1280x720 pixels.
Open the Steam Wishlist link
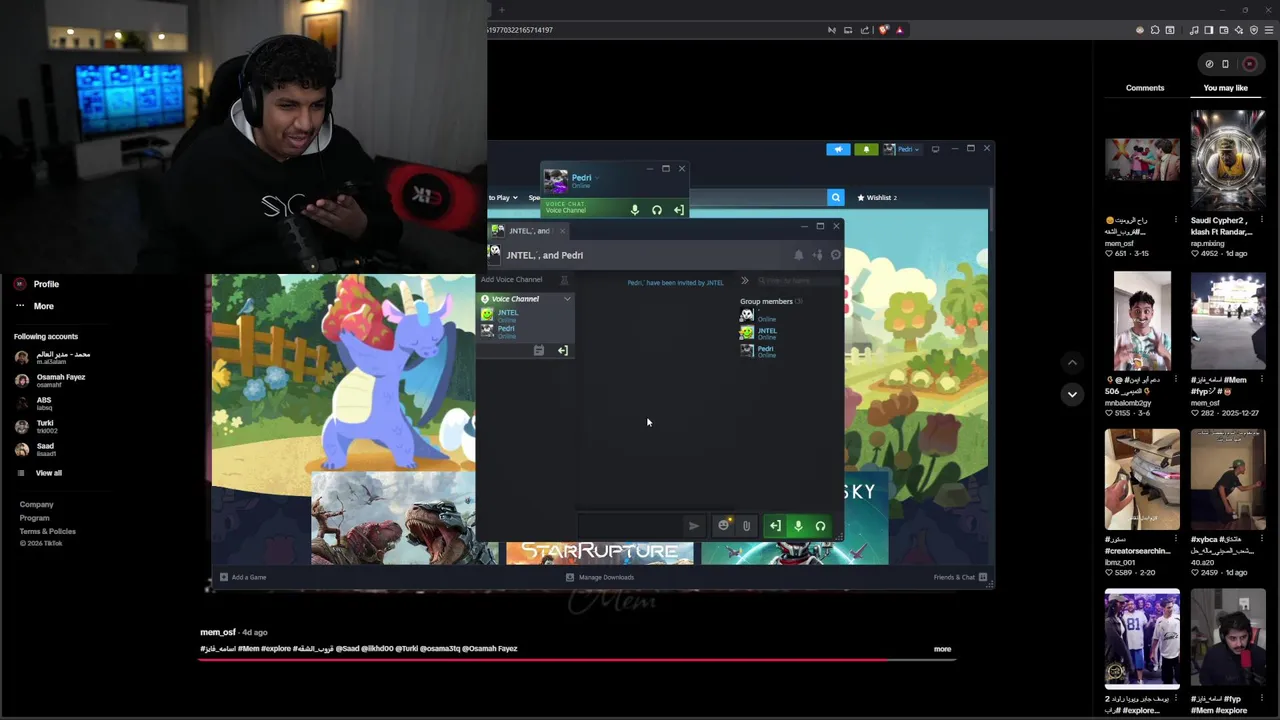(877, 198)
